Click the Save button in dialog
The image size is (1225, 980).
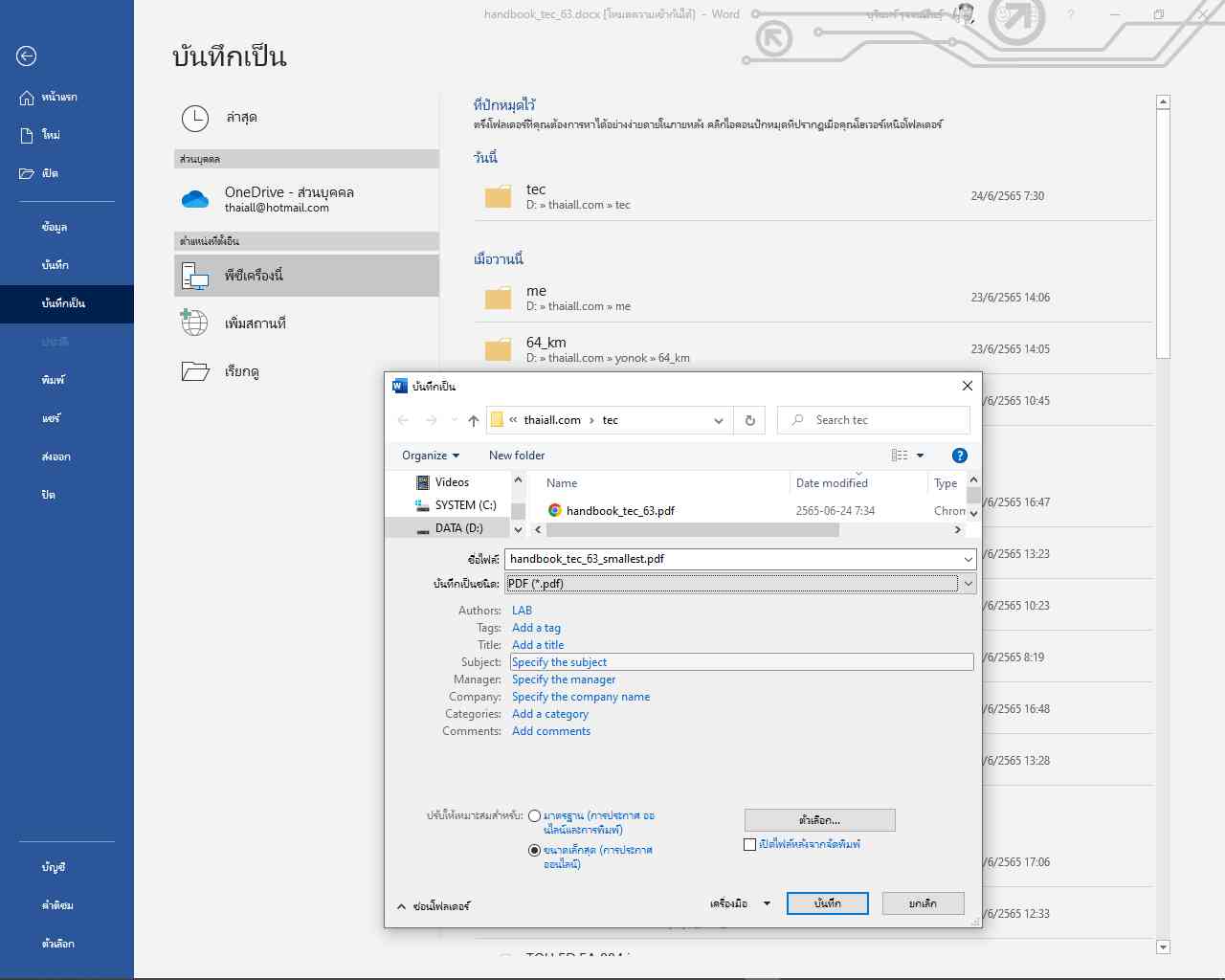pyautogui.click(x=827, y=903)
